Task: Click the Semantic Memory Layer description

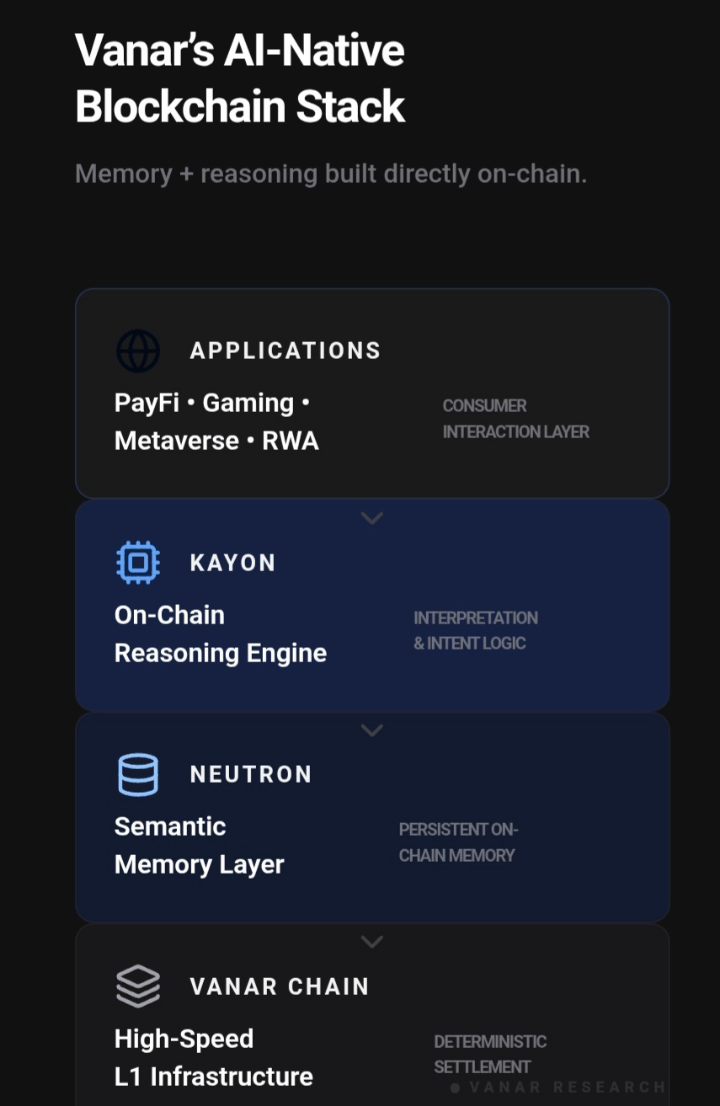Action: pos(199,846)
